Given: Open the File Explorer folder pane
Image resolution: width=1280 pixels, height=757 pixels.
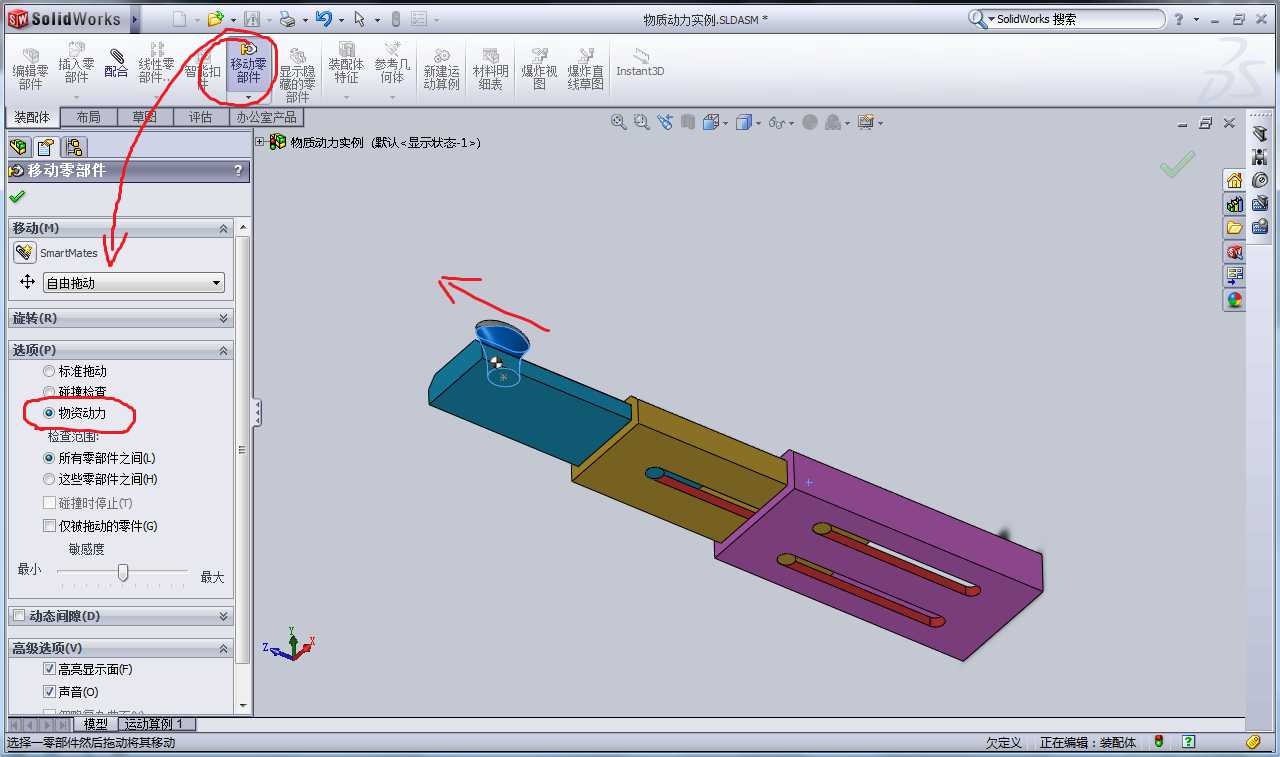Looking at the screenshot, I should (x=1234, y=228).
